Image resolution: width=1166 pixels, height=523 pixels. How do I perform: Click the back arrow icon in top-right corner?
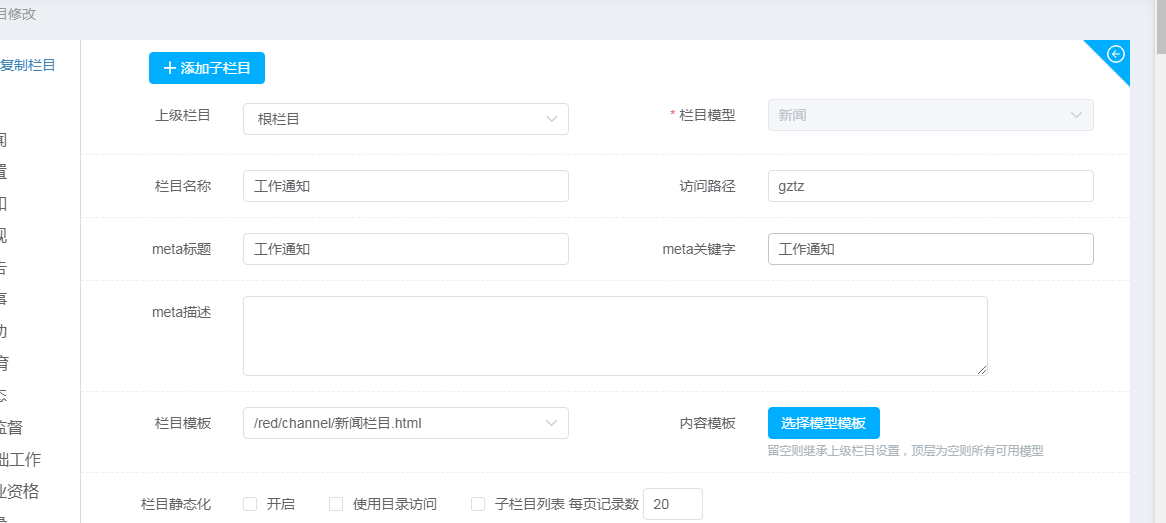1116,54
